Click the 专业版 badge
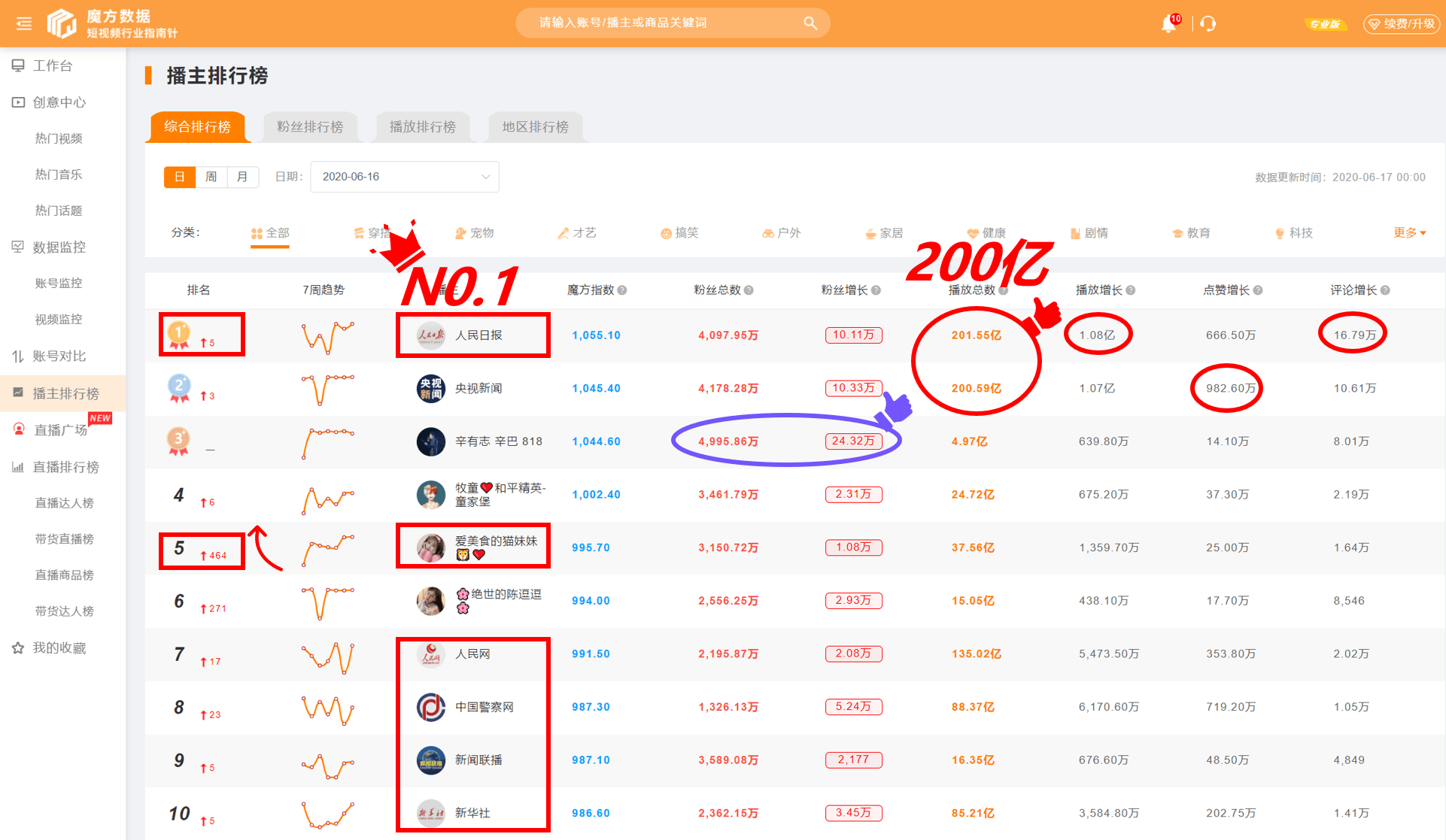1446x840 pixels. tap(1325, 24)
